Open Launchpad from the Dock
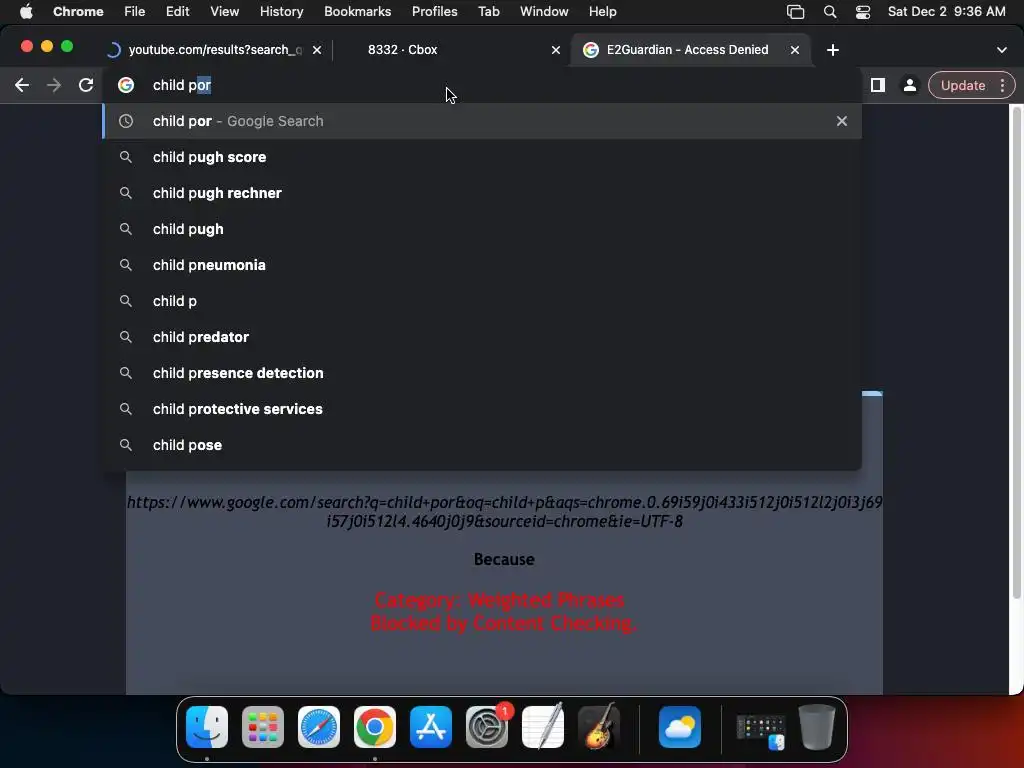The width and height of the screenshot is (1024, 768). 263,727
